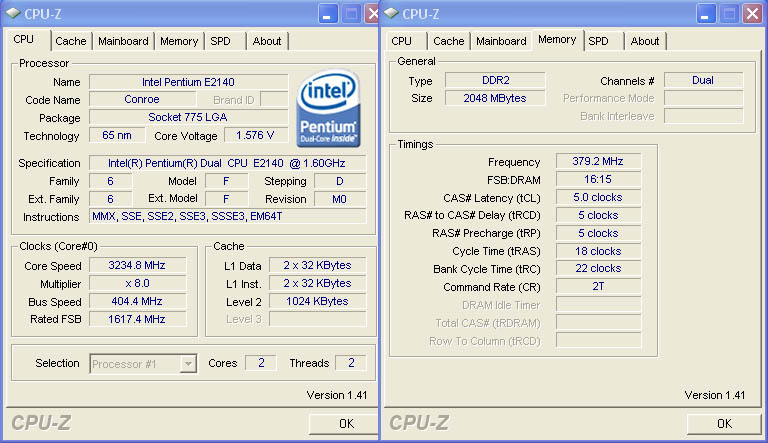Minimize the left CPU-Z window

tap(328, 13)
